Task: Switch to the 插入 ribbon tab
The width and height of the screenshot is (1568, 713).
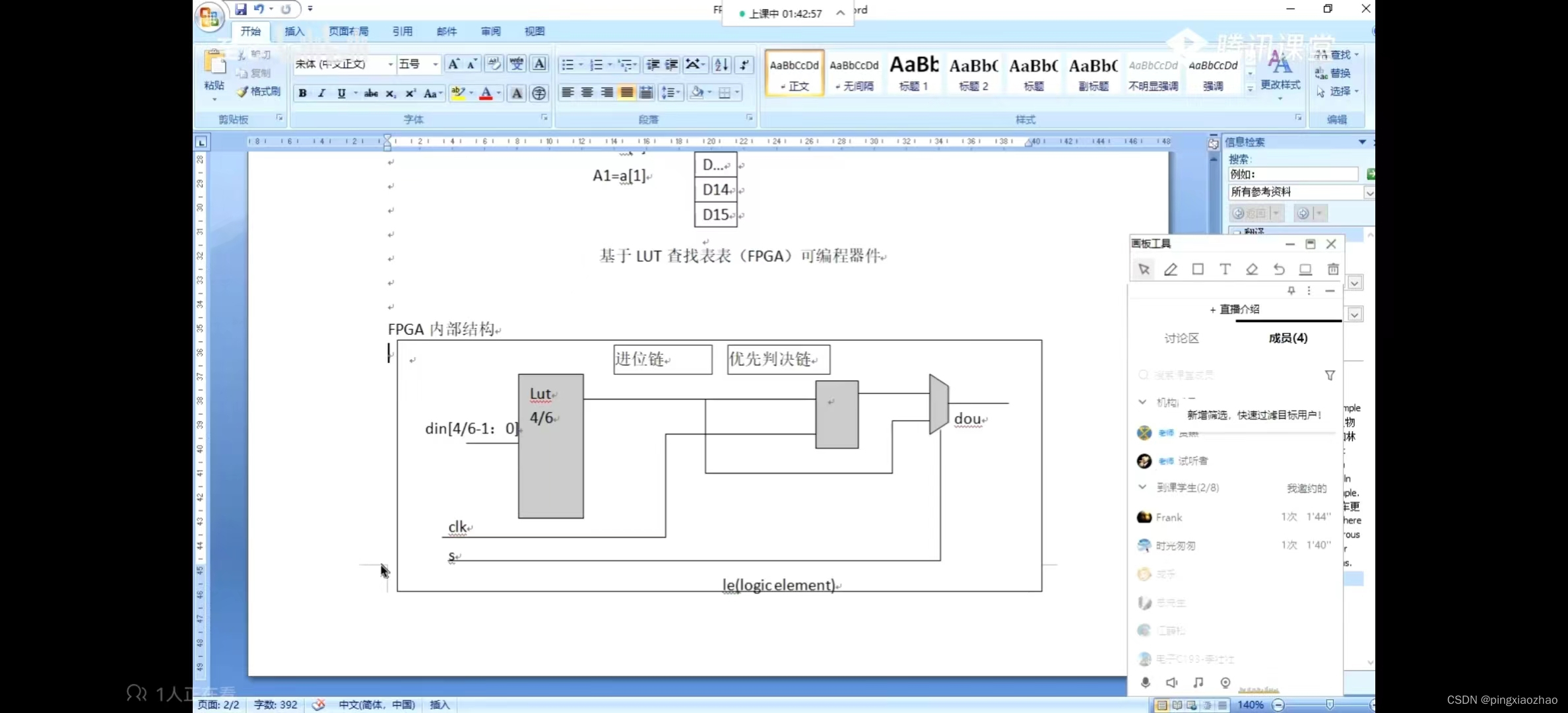Action: pyautogui.click(x=294, y=31)
